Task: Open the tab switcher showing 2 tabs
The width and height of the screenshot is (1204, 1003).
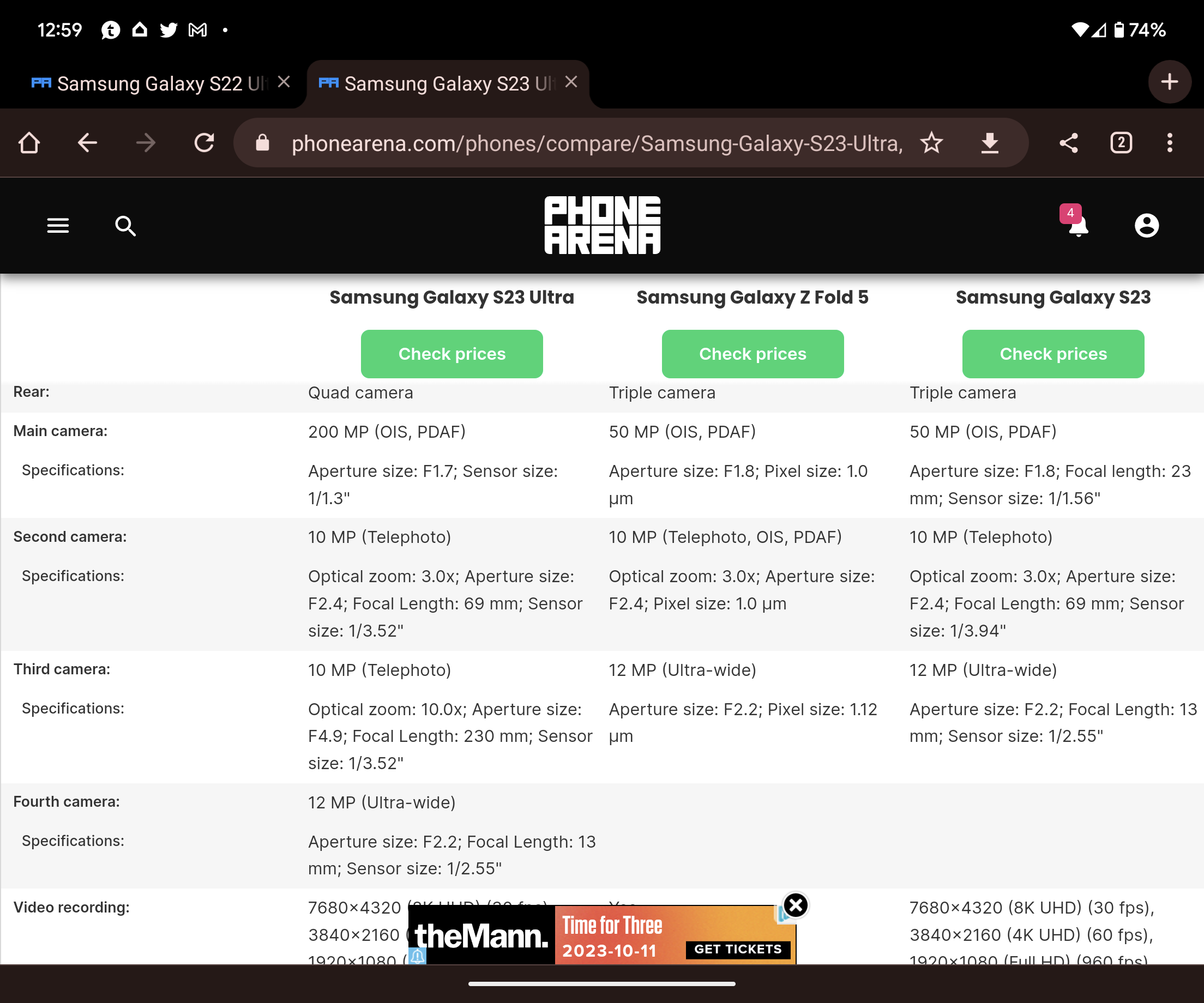Action: [1121, 143]
